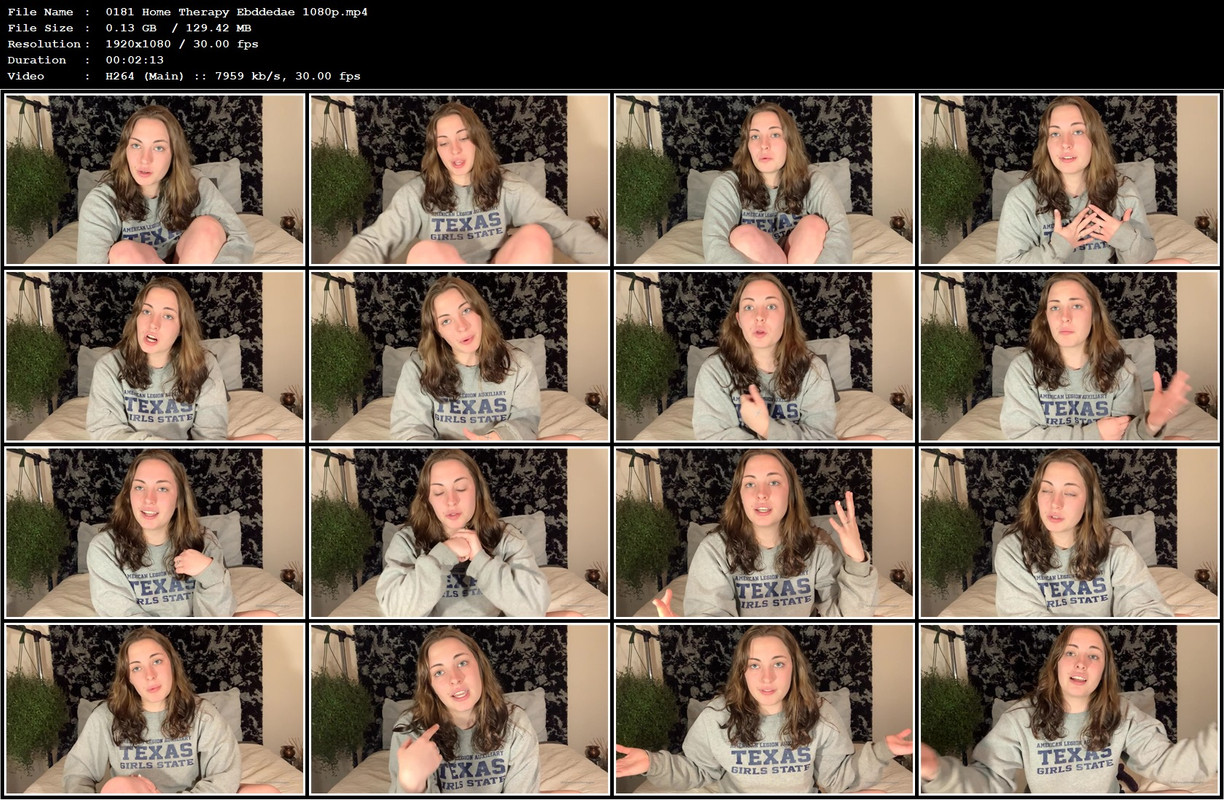Select the third thumbnail in the second row

pos(765,357)
